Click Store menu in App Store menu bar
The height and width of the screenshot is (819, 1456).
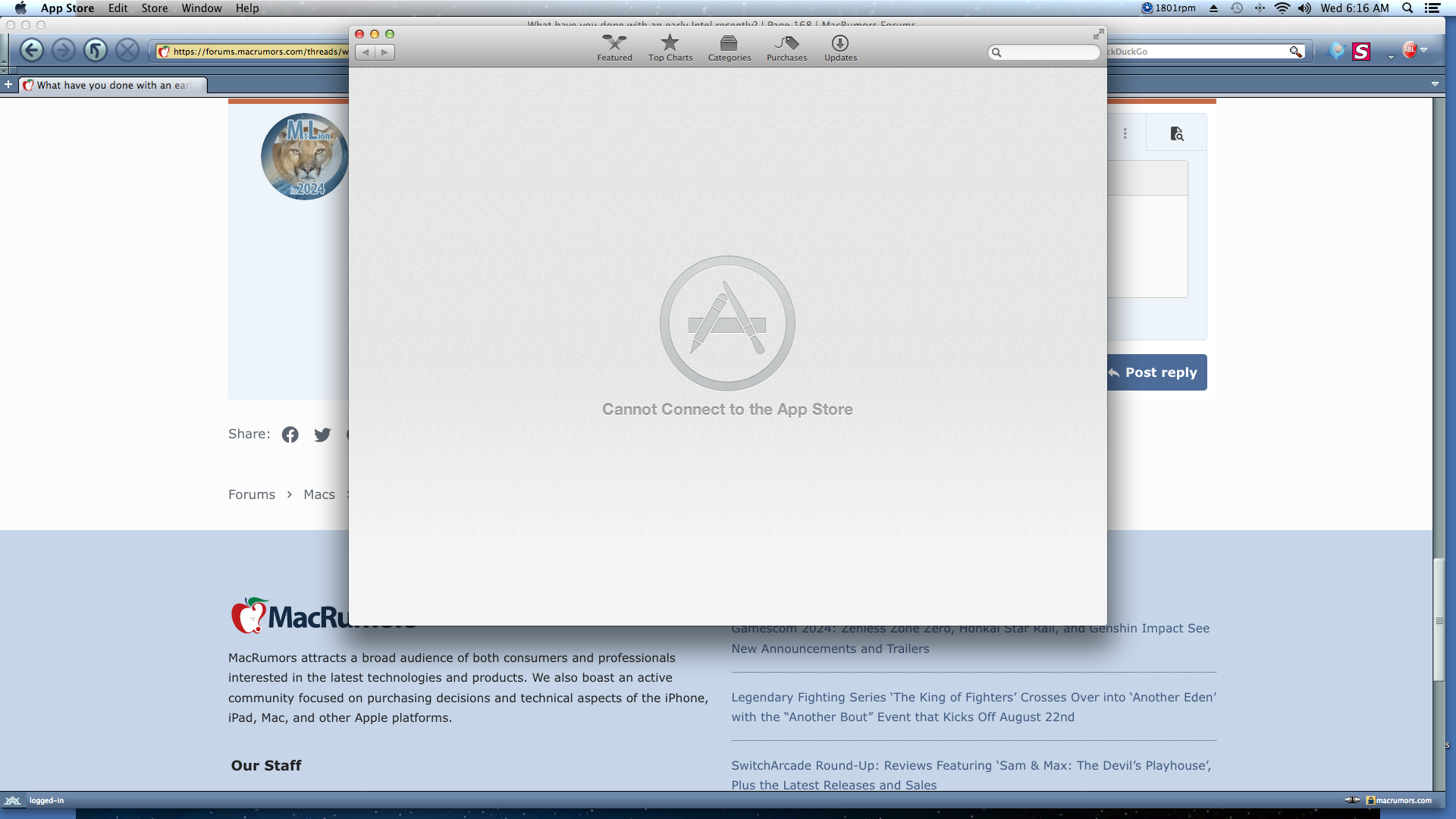coord(154,8)
